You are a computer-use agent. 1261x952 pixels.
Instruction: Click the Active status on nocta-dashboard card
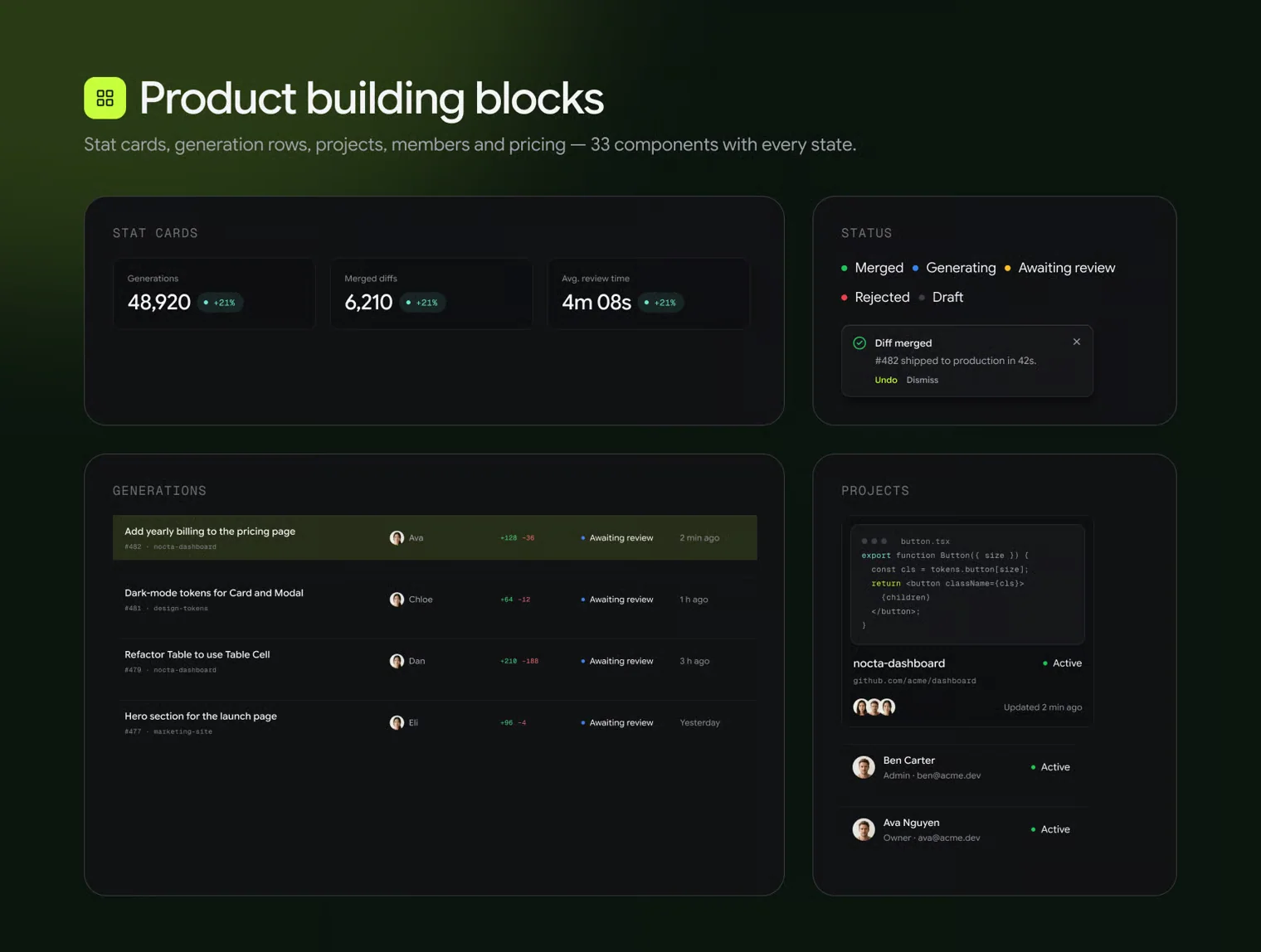click(1062, 663)
